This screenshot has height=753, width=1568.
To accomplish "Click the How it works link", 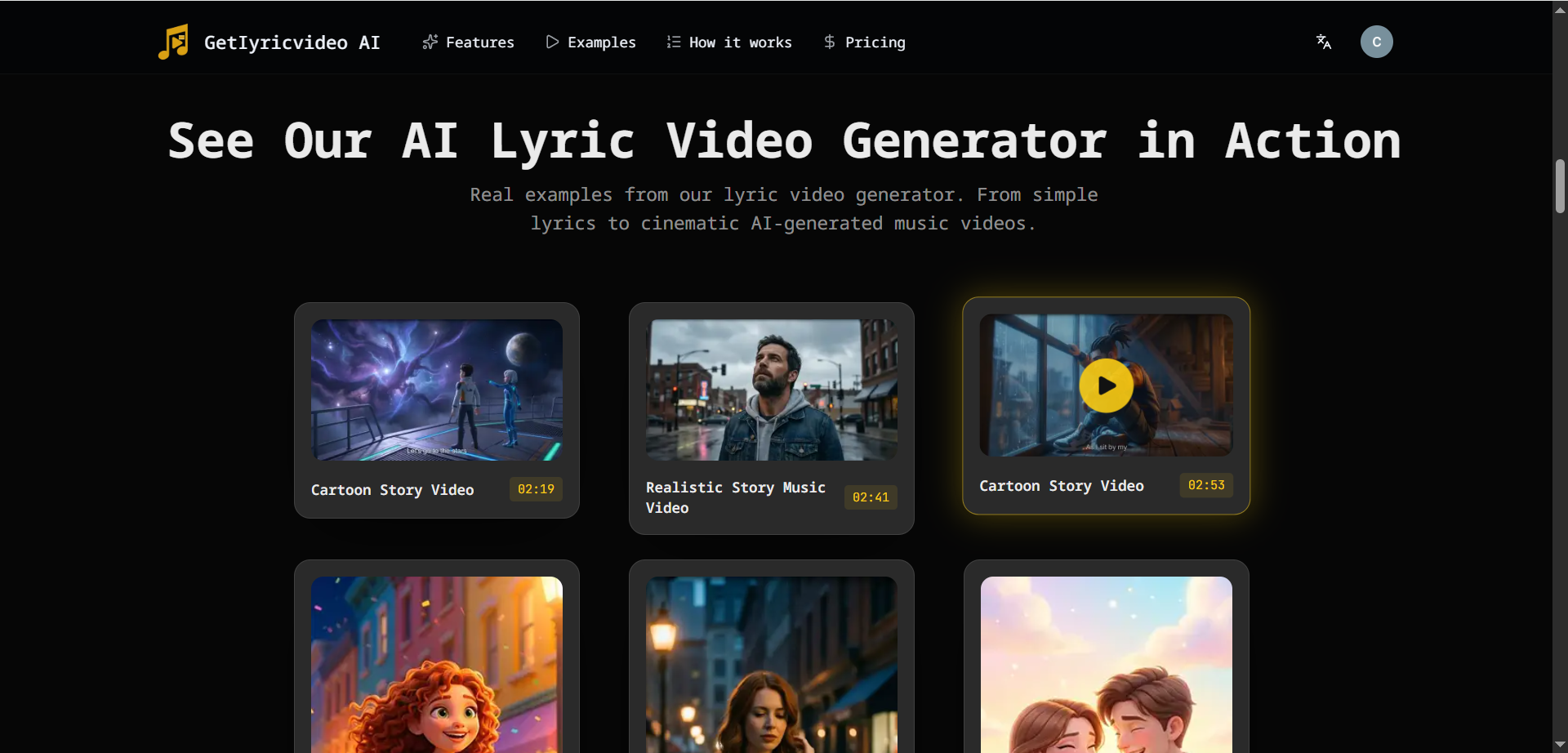I will (740, 42).
